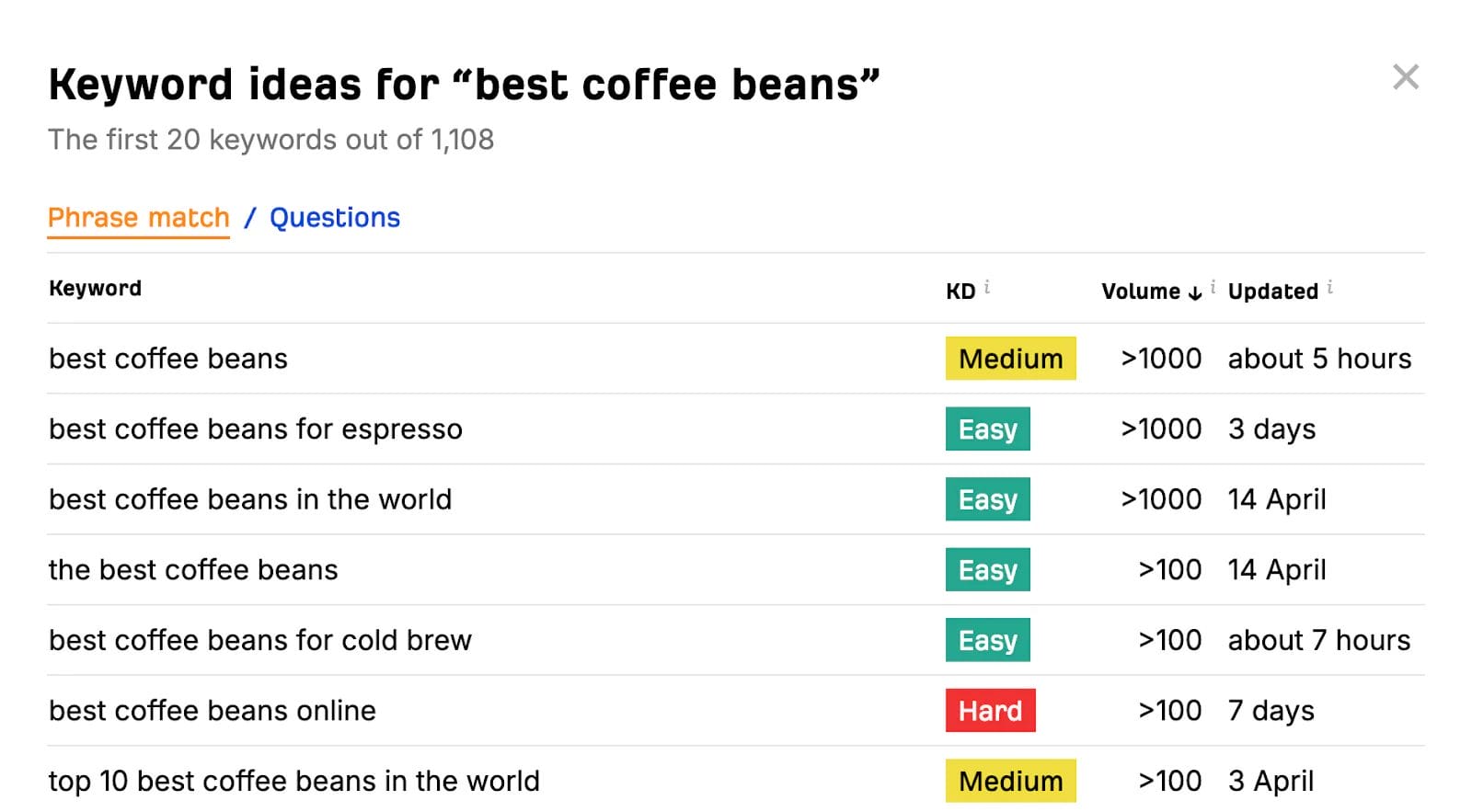This screenshot has height=812, width=1472.
Task: Click the Volume info icon
Action: click(x=1213, y=287)
